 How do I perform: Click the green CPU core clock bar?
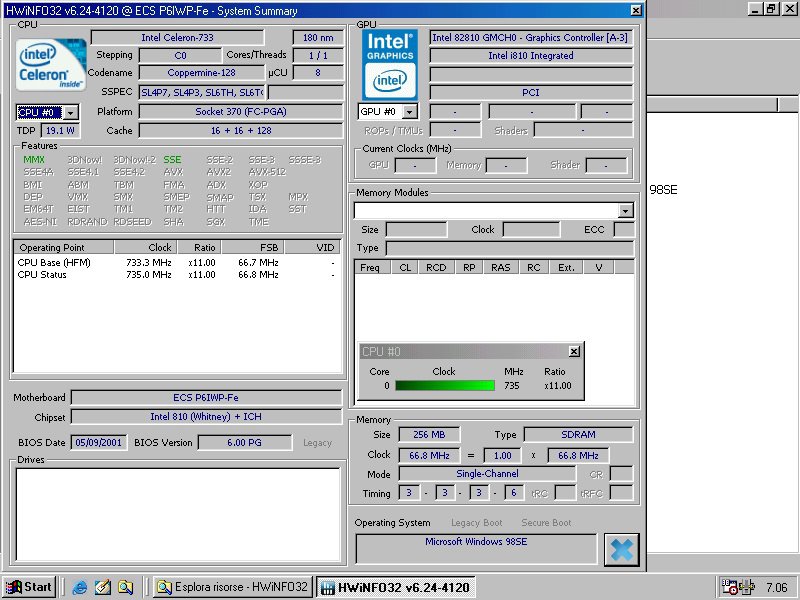click(444, 385)
